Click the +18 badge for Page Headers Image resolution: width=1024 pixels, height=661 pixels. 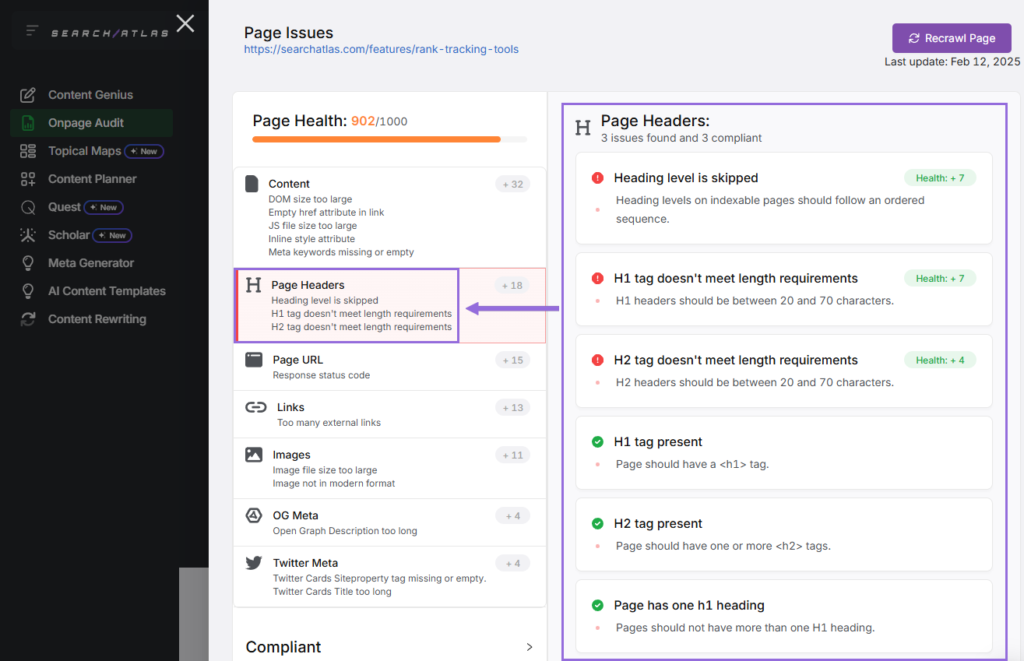point(513,285)
